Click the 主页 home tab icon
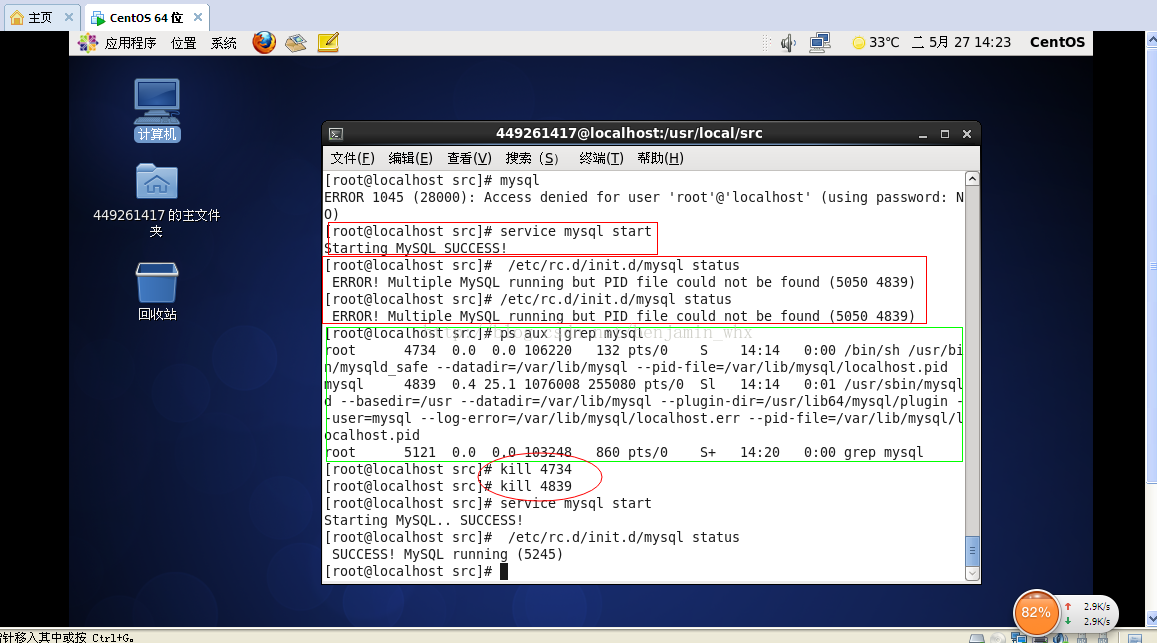Viewport: 1157px width, 643px height. click(x=17, y=17)
